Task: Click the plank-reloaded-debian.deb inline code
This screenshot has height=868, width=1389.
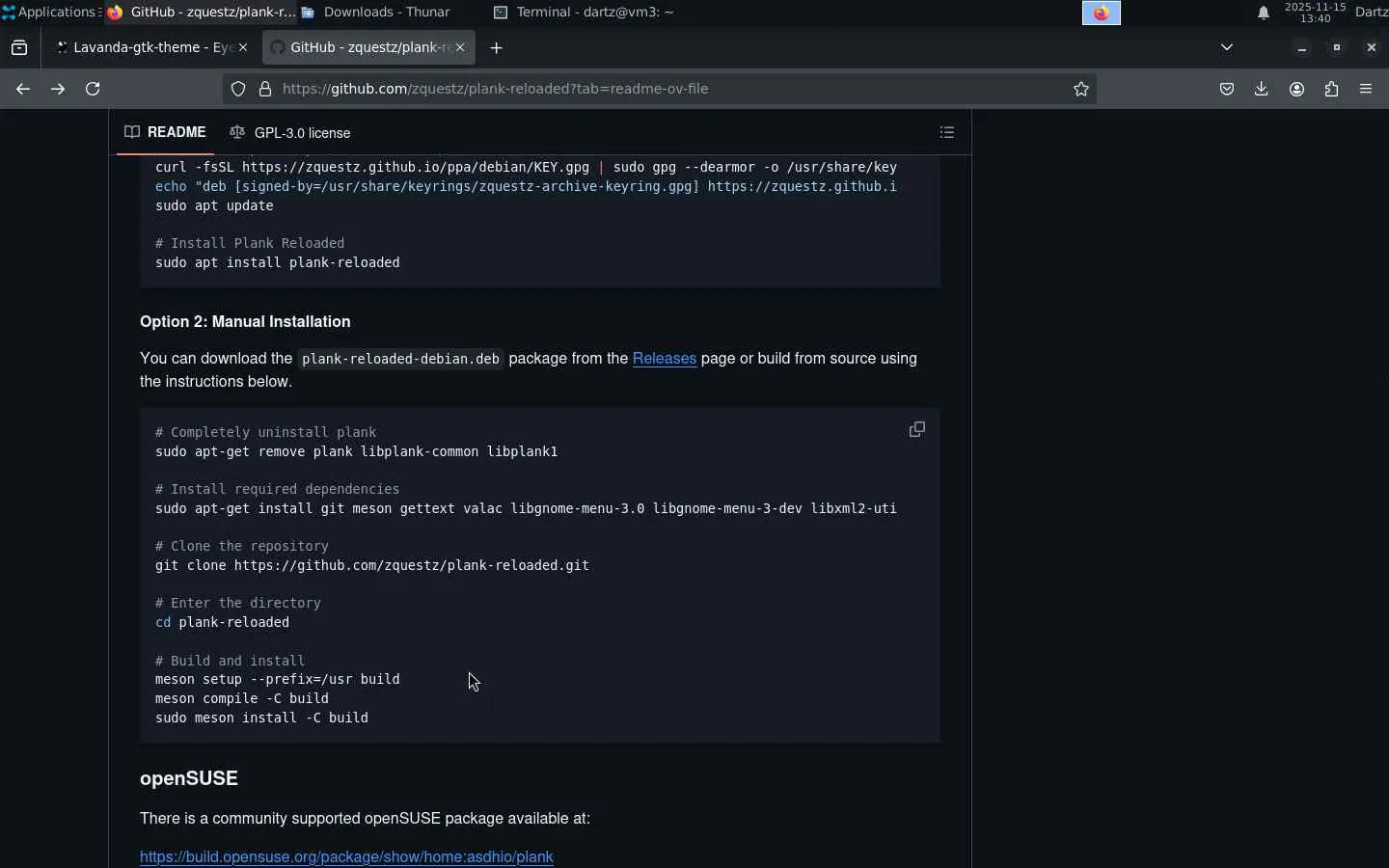Action: pyautogui.click(x=400, y=359)
